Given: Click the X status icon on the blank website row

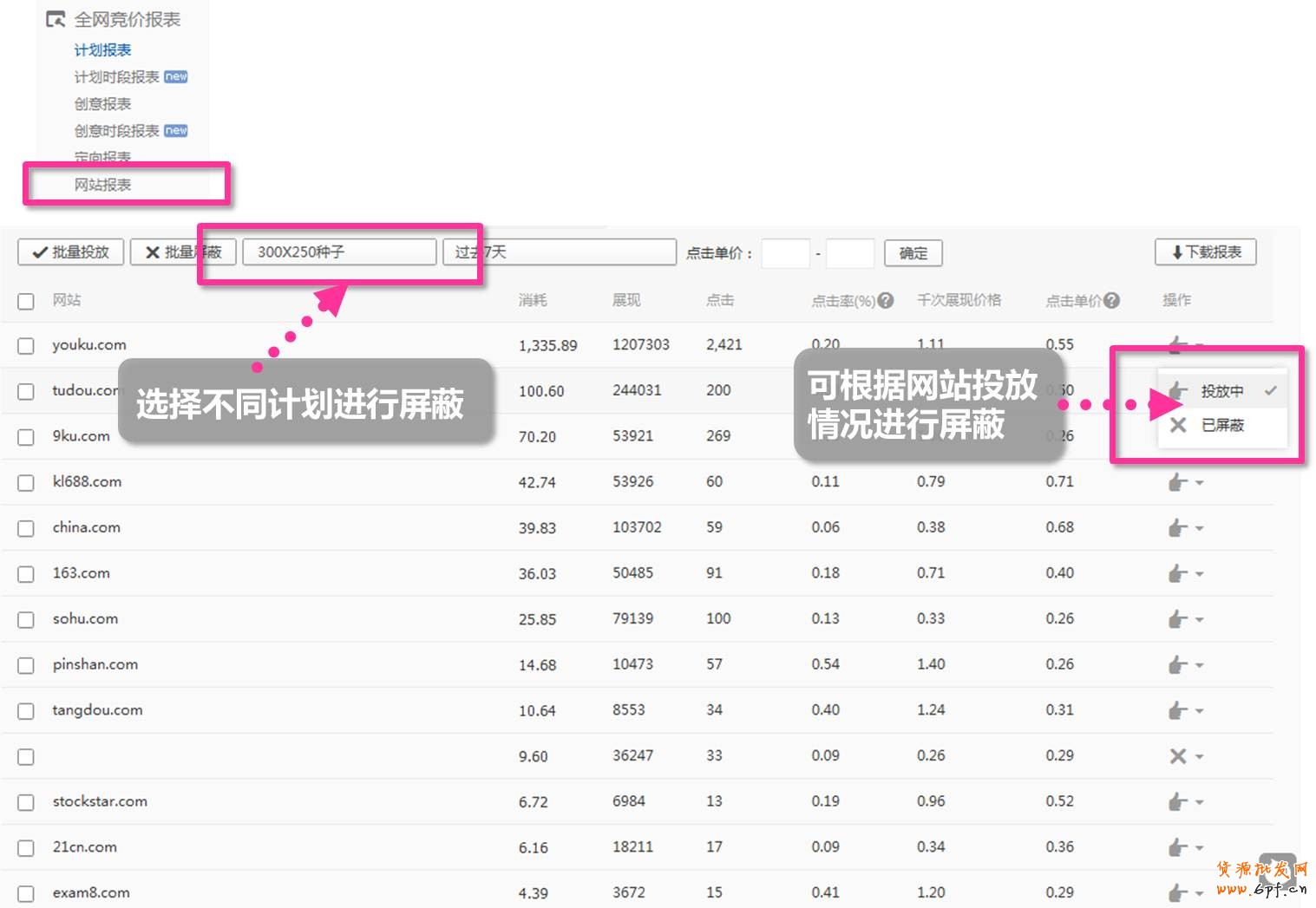Looking at the screenshot, I should point(1178,755).
